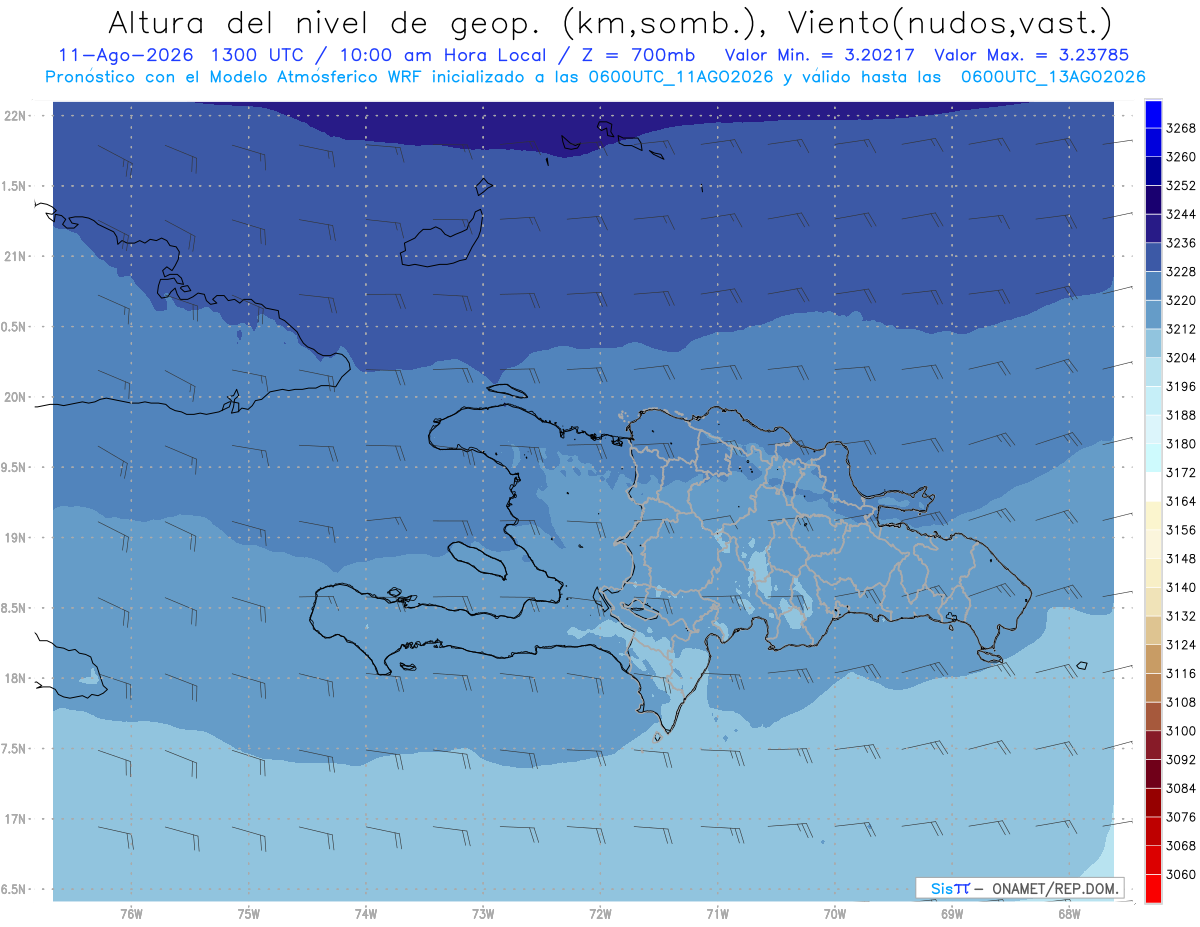Click the color bar segment between 3156 and 3164
The width and height of the screenshot is (1200, 927).
[x=1153, y=515]
